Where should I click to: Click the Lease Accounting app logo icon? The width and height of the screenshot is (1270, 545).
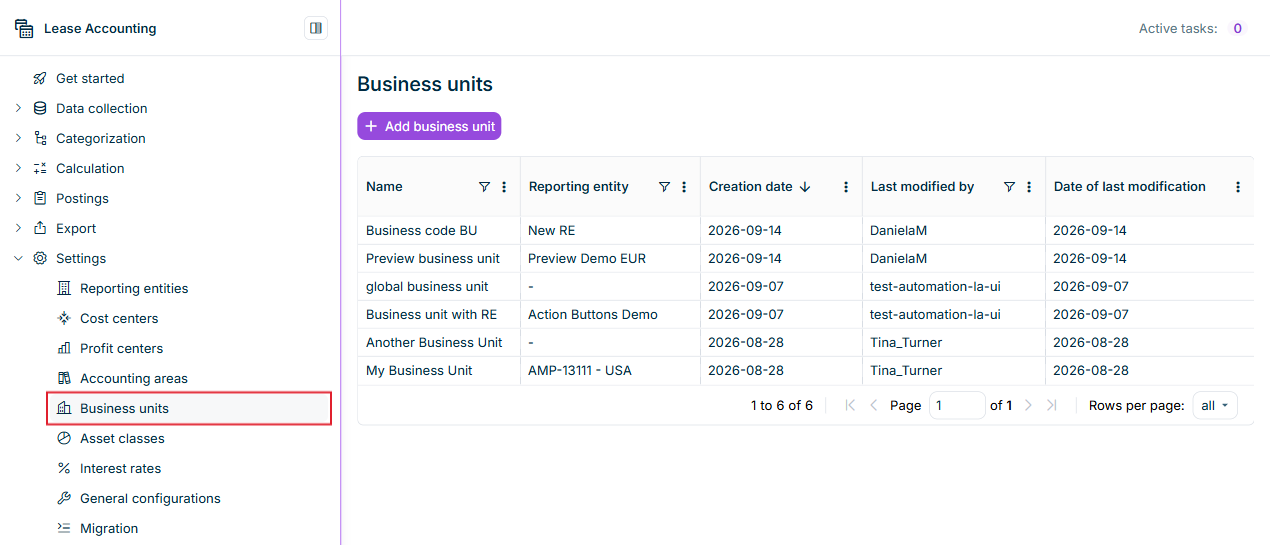(x=24, y=28)
